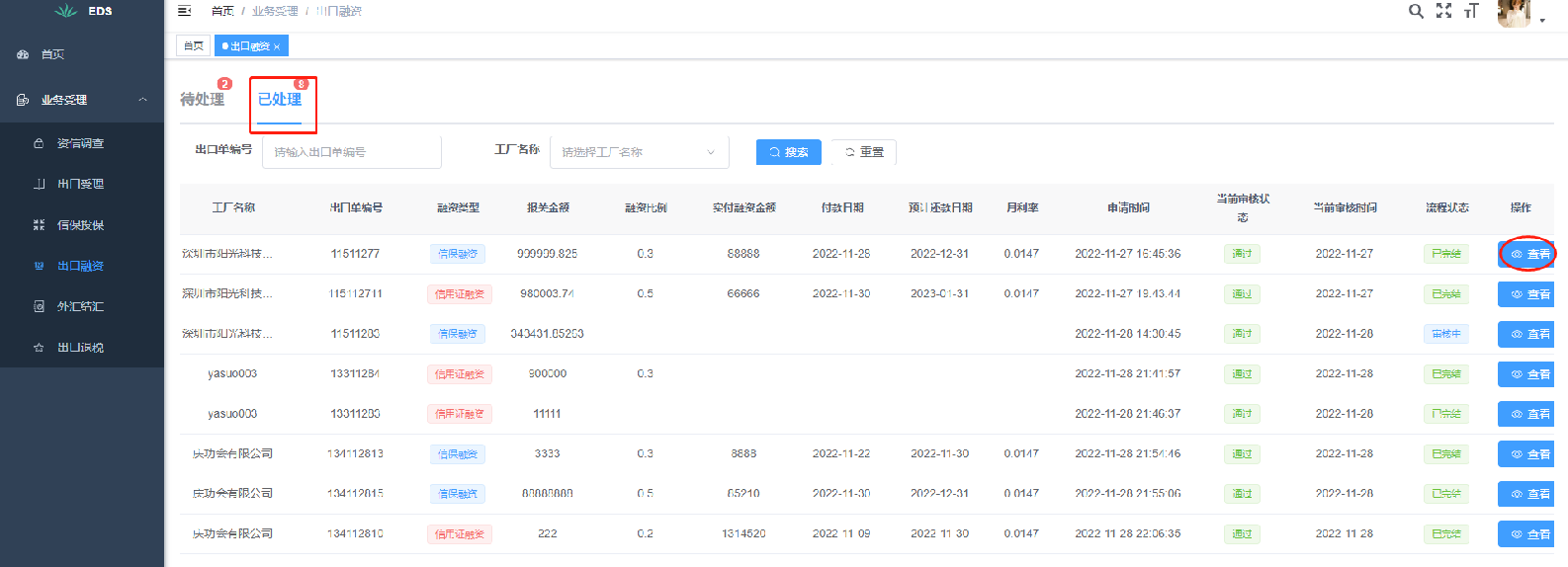Switch to the 待处理 tab
The width and height of the screenshot is (1568, 567).
tap(202, 99)
